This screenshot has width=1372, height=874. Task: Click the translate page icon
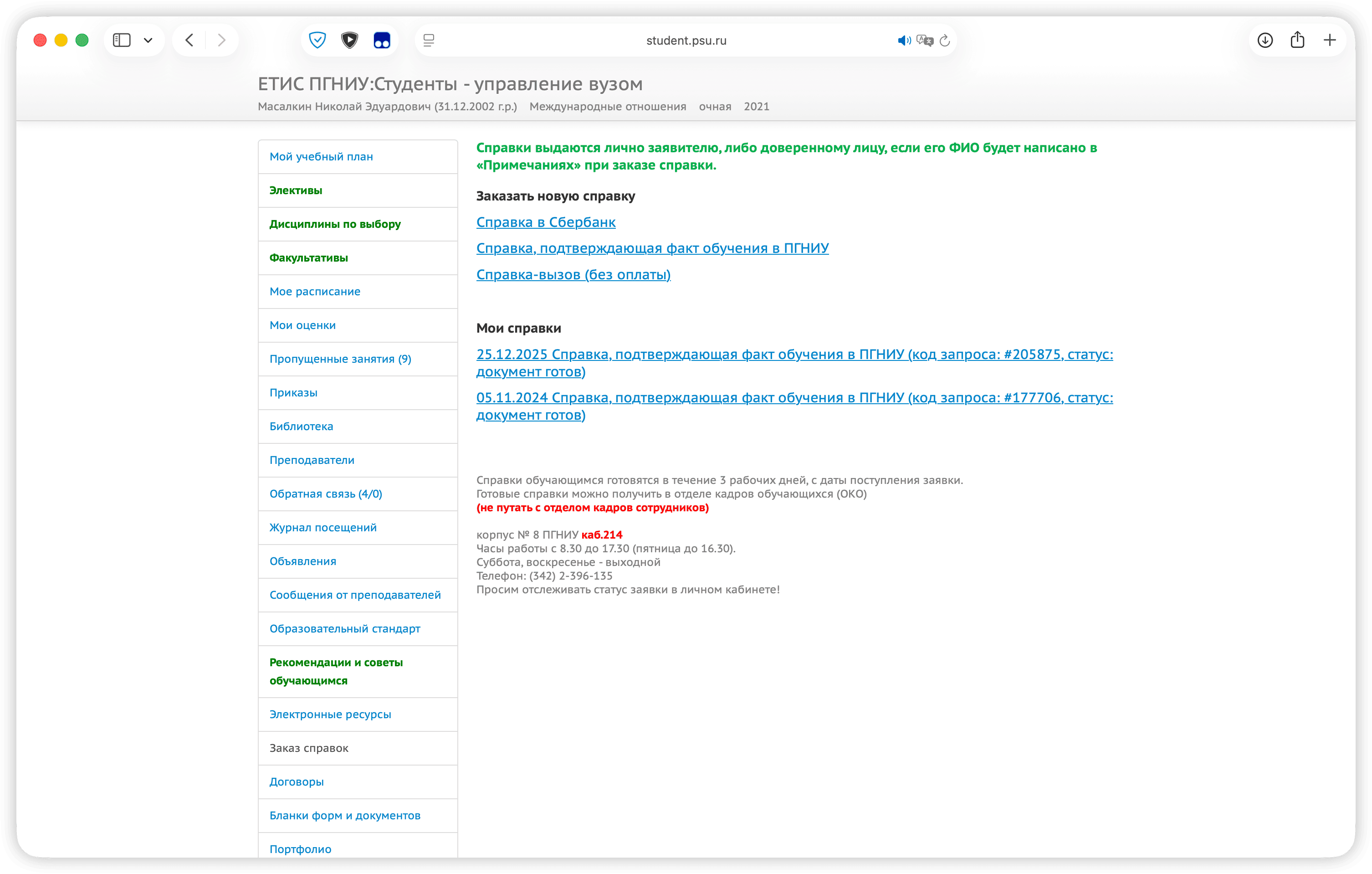tap(925, 41)
